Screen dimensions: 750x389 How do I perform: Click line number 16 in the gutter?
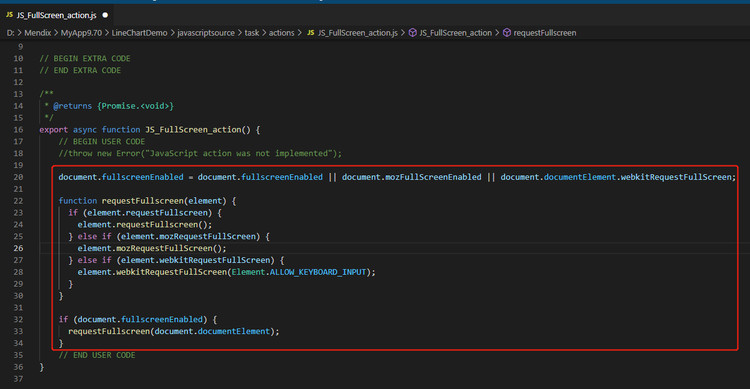(x=18, y=130)
